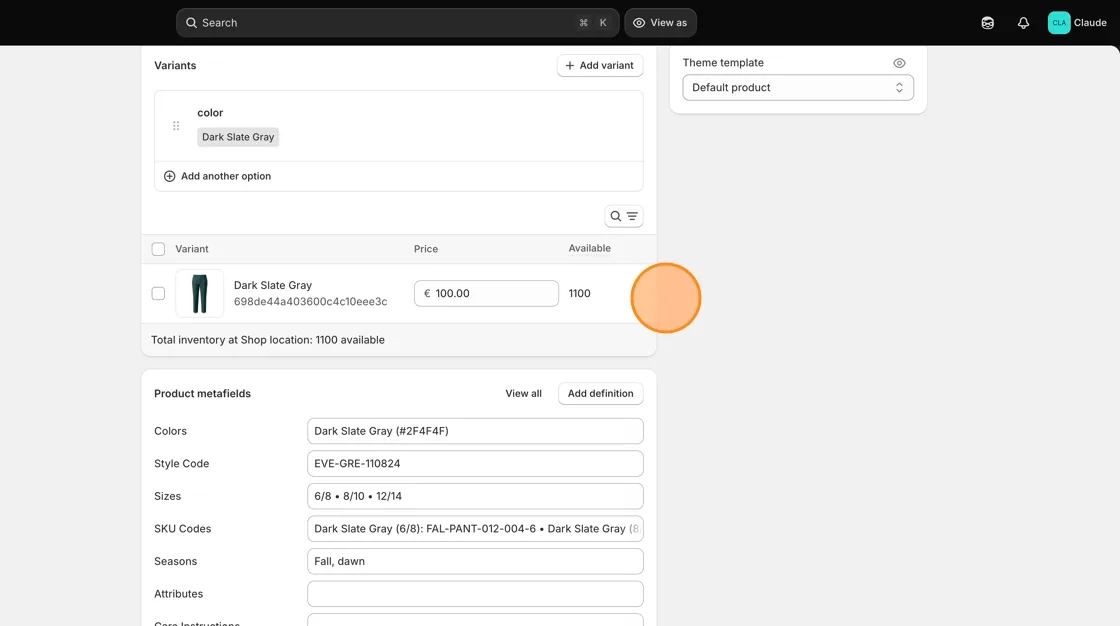Grab the drag handle beside color option

click(176, 126)
